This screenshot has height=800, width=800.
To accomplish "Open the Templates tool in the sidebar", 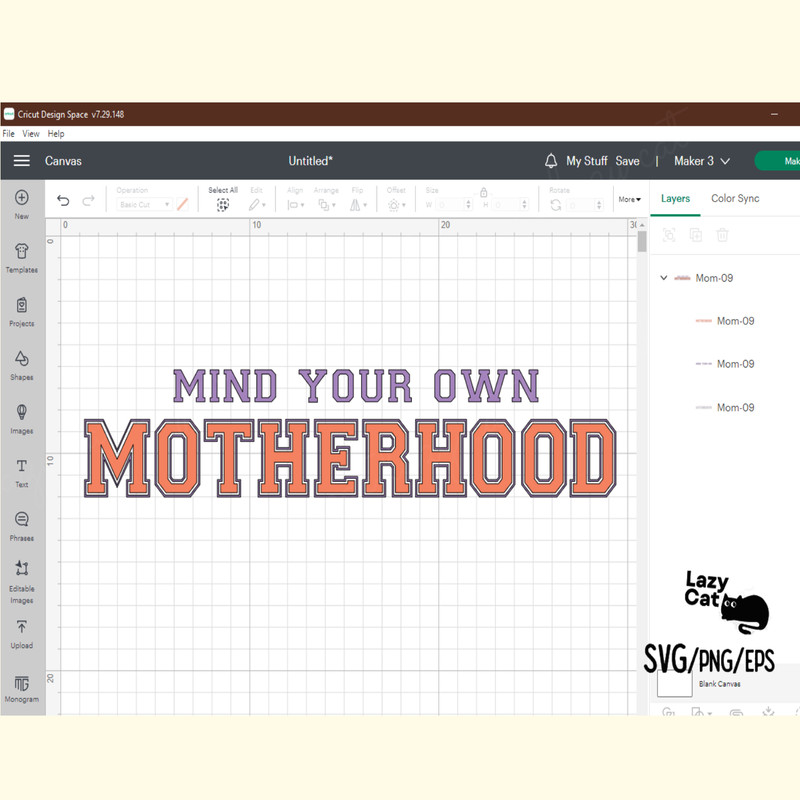I will coord(21,256).
